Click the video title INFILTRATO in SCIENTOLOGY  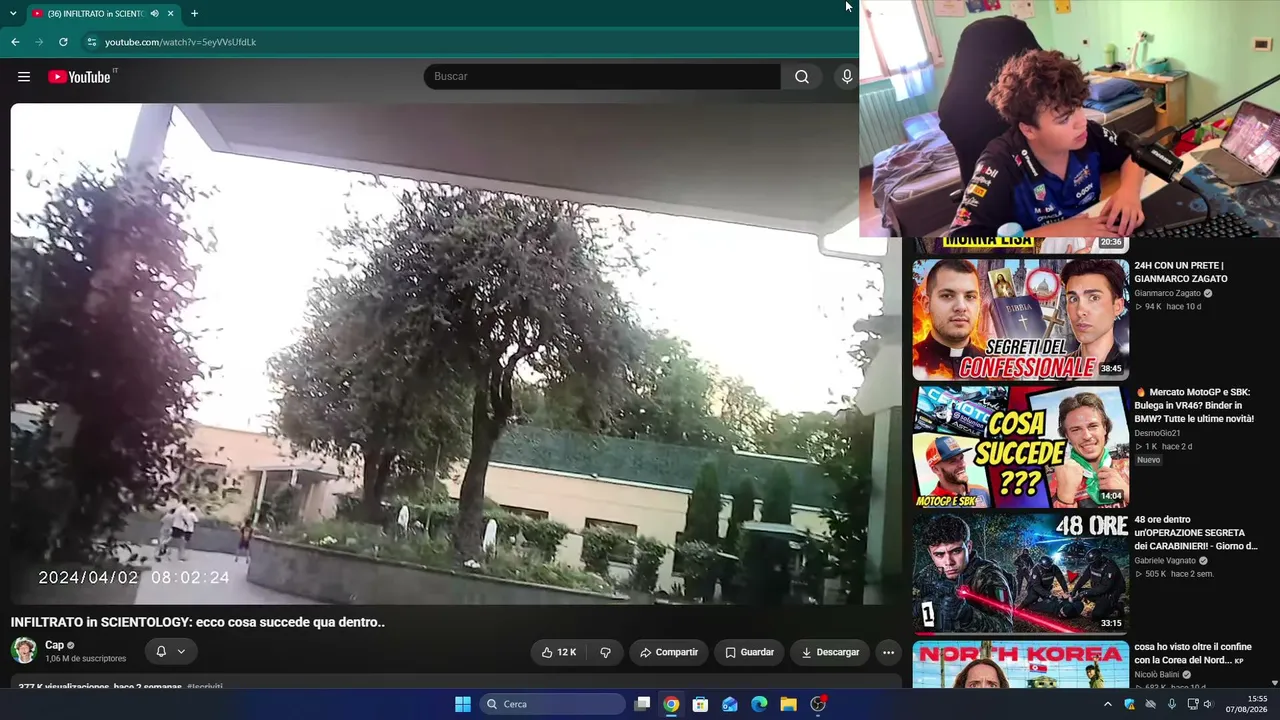(x=198, y=622)
